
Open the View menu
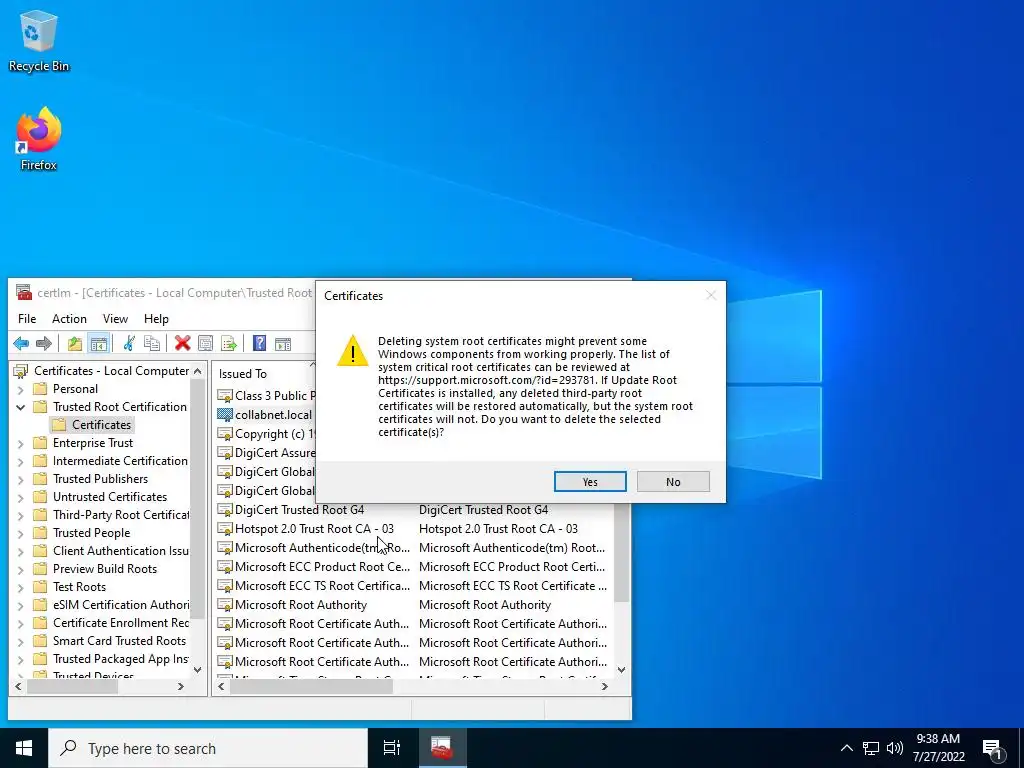[115, 319]
